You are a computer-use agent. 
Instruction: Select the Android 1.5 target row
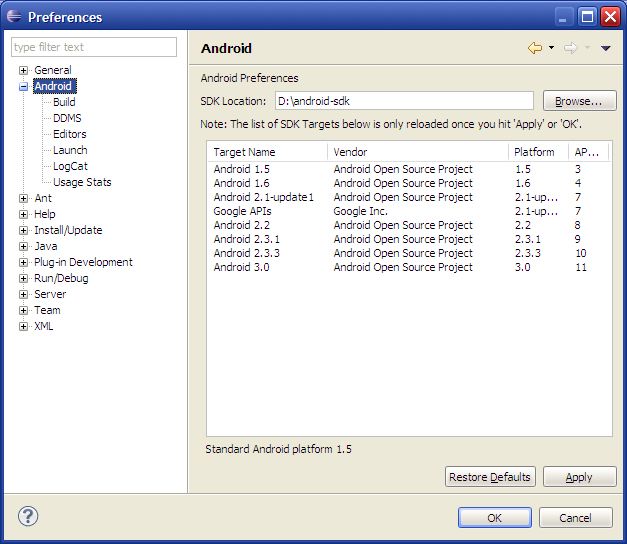(409, 169)
